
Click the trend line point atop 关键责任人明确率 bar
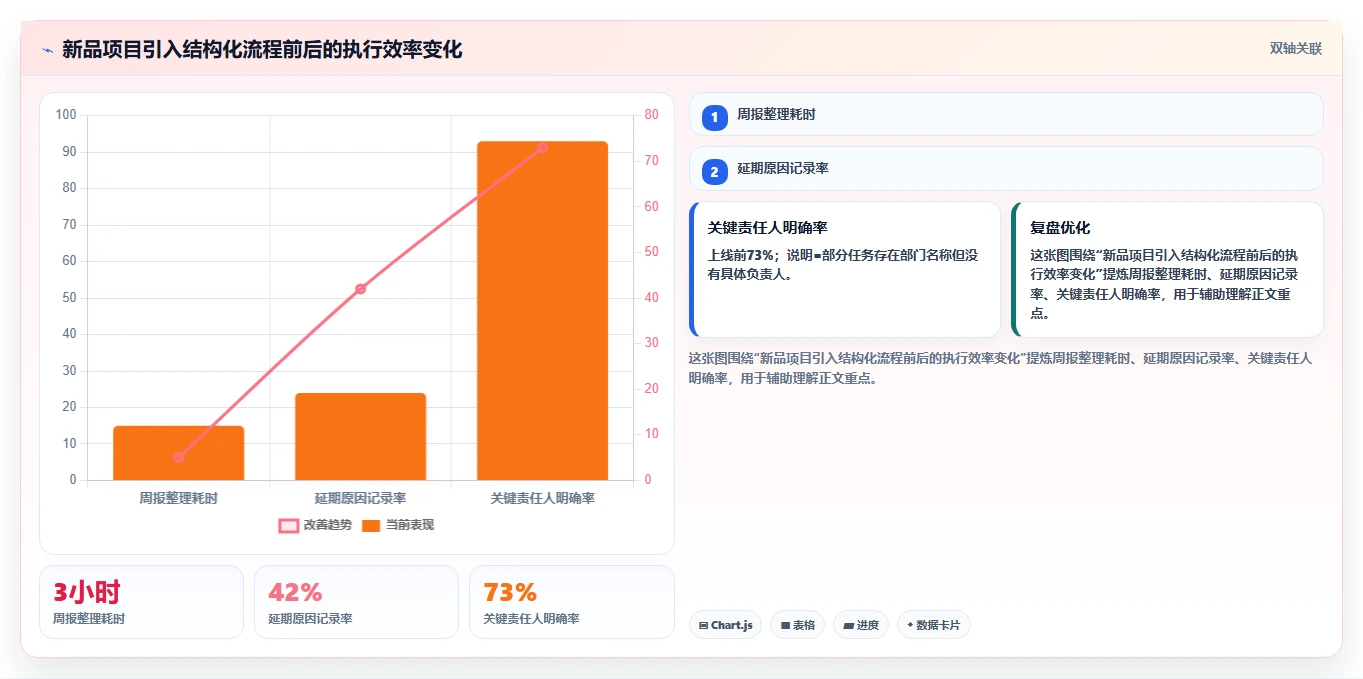pos(542,147)
